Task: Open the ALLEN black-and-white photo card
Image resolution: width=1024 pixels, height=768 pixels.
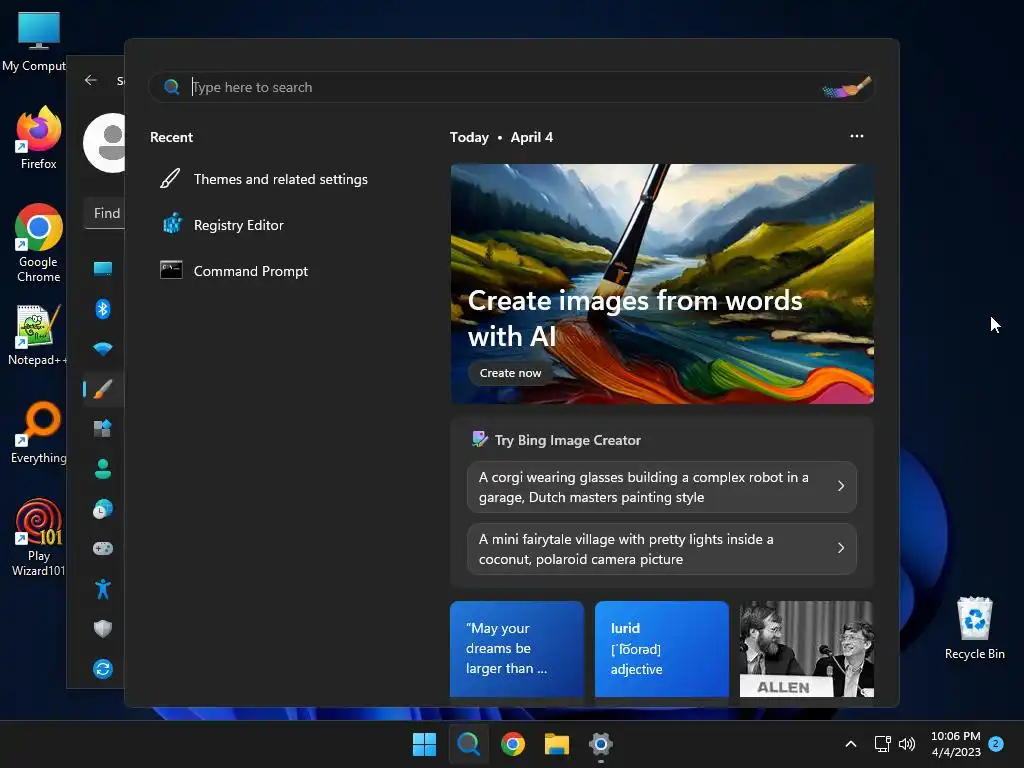Action: [x=807, y=649]
